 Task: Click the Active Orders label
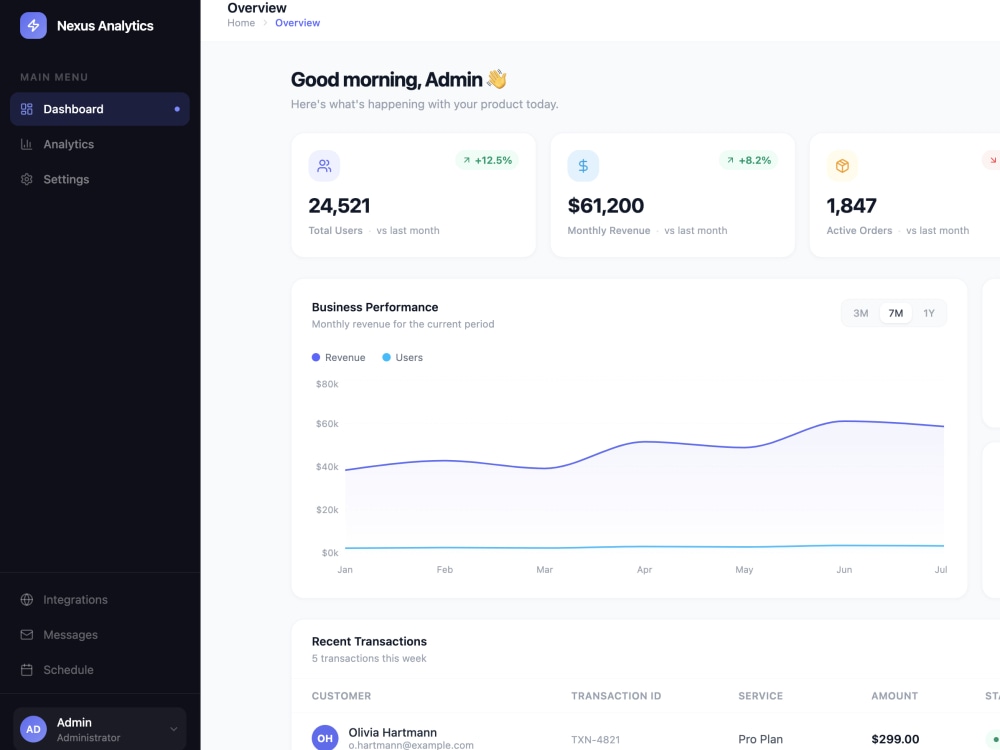[x=859, y=230]
